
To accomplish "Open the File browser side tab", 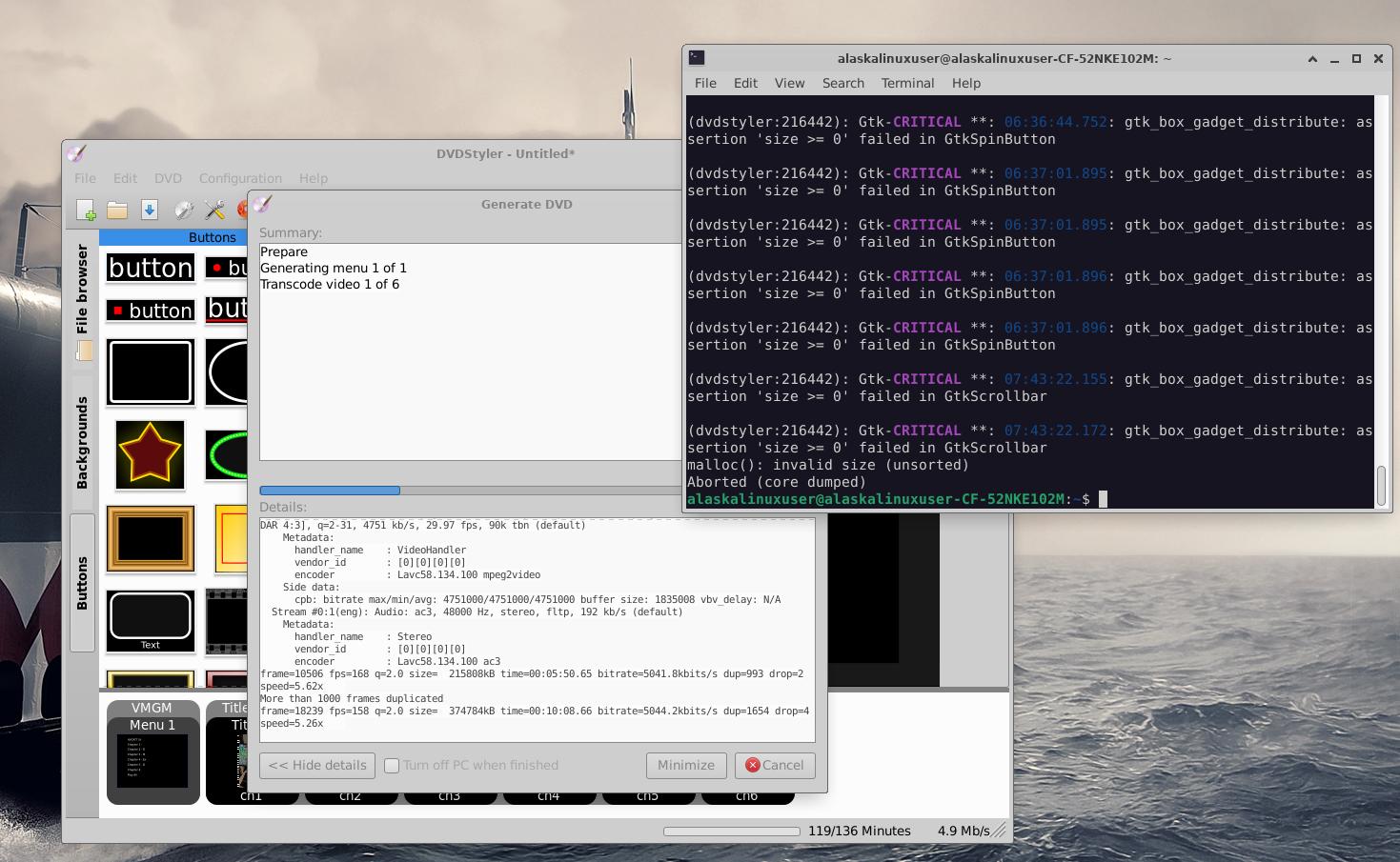I will (x=83, y=289).
